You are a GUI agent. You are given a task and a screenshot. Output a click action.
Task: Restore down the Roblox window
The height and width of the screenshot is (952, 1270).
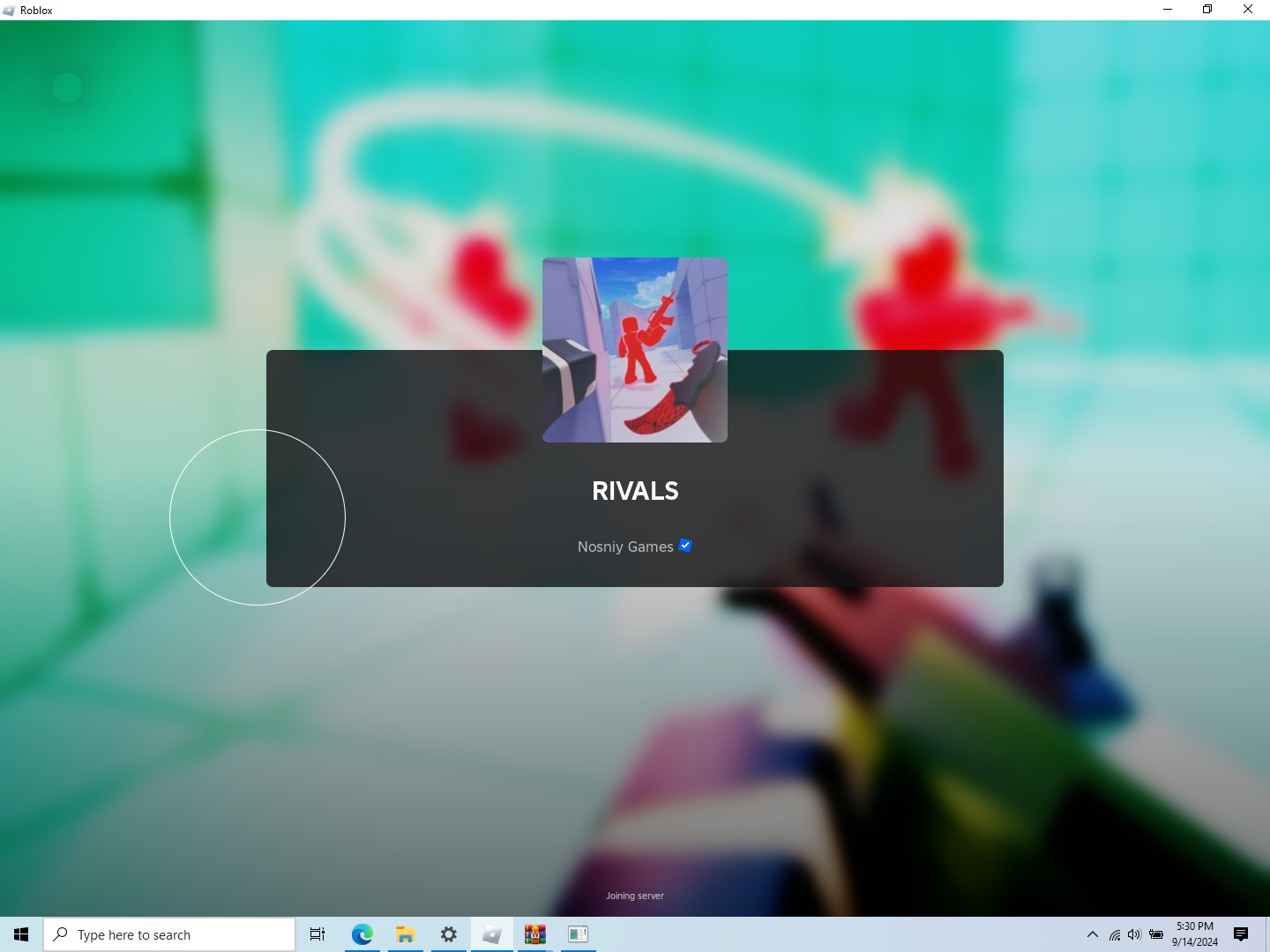pyautogui.click(x=1207, y=10)
